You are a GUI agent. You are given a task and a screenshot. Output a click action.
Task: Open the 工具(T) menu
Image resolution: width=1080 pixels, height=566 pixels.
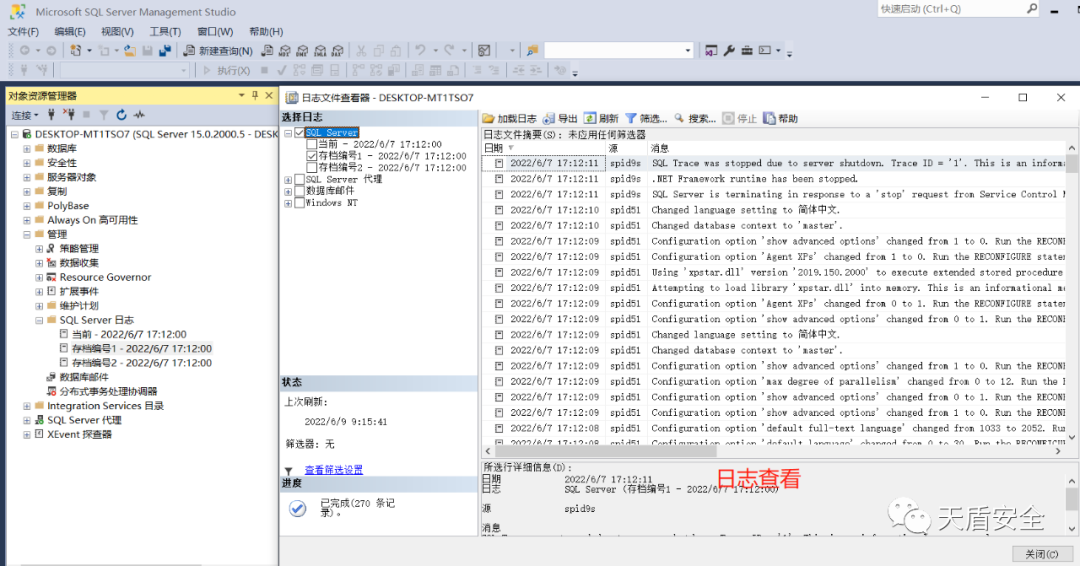click(x=165, y=31)
